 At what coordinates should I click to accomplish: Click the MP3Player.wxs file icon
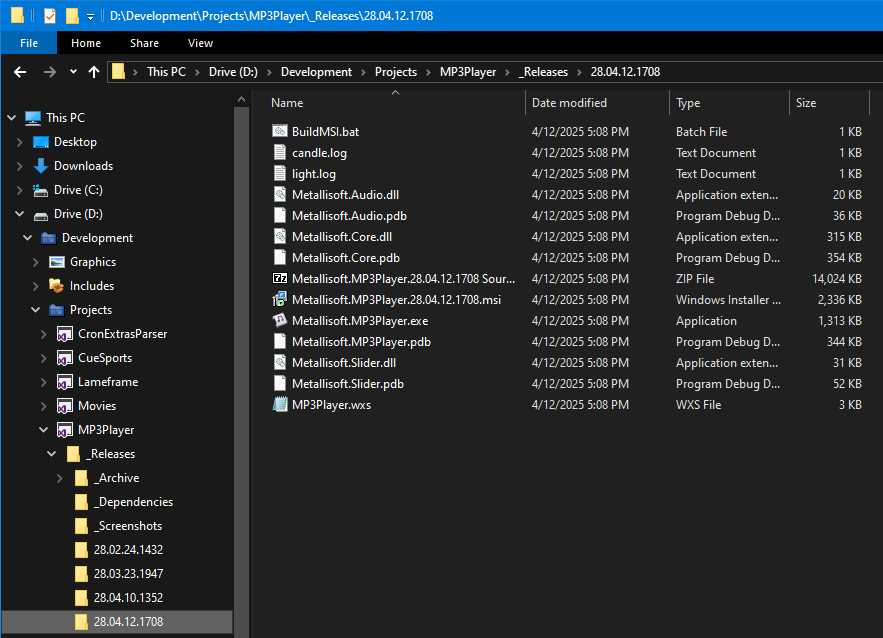point(280,405)
